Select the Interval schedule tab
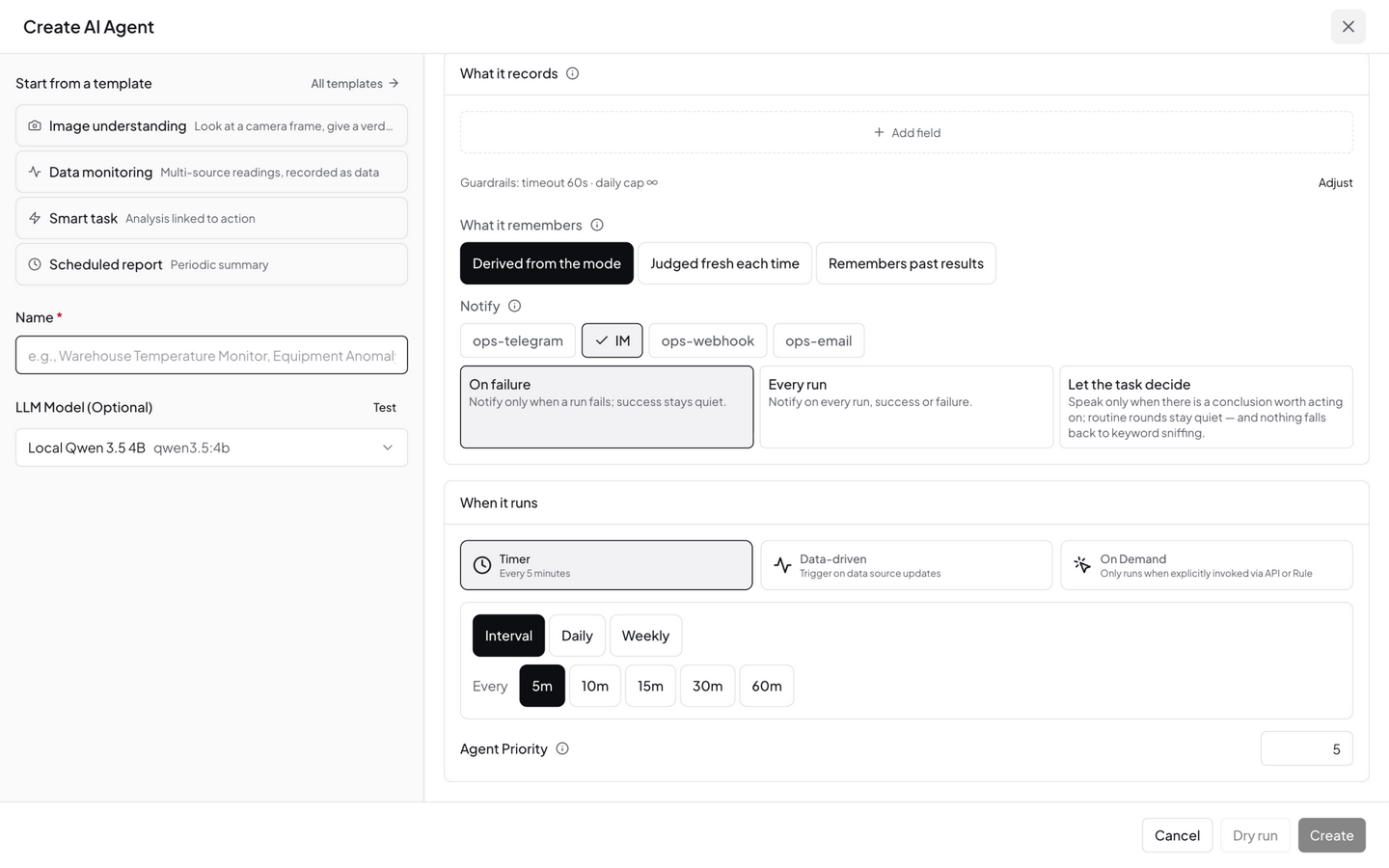The image size is (1389, 868). point(508,636)
